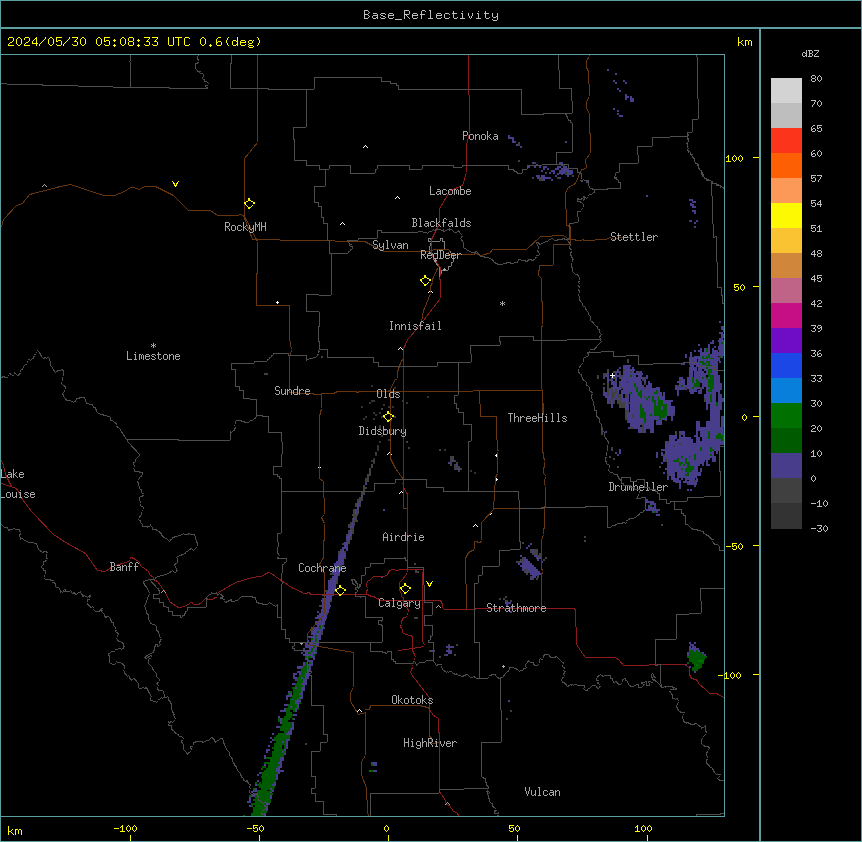Pick the slate purple 0–10 dBZ swatch

point(786,466)
